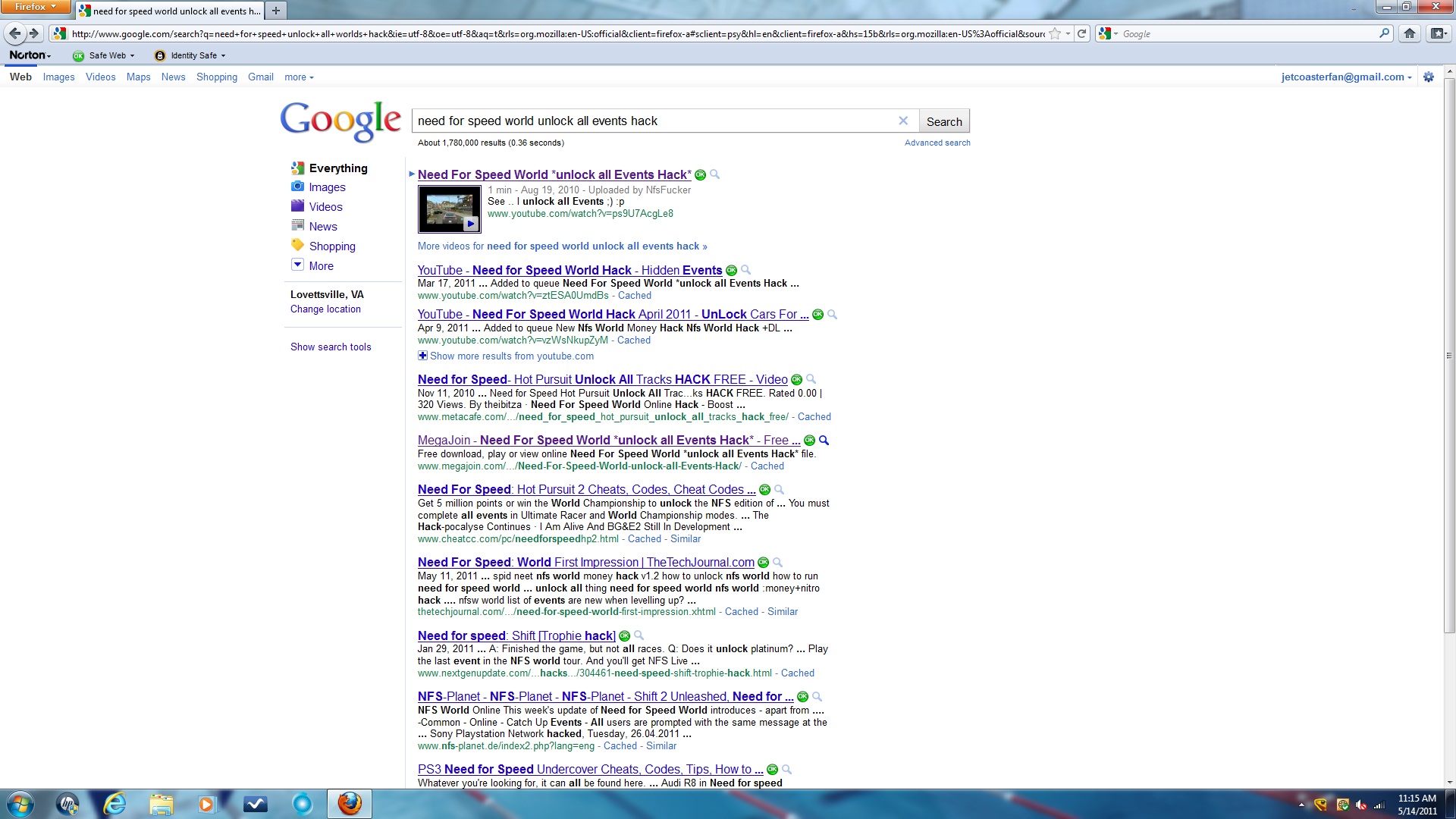Viewport: 1456px width, 819px height.
Task: Open Windows Explorer folder in taskbar
Action: (x=162, y=804)
